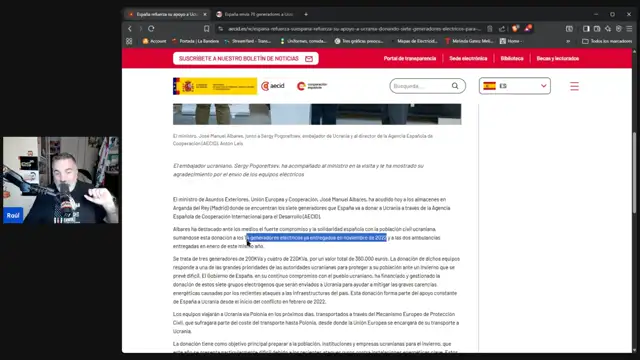Click the Raúl name label
This screenshot has width=640, height=360.
click(x=13, y=215)
